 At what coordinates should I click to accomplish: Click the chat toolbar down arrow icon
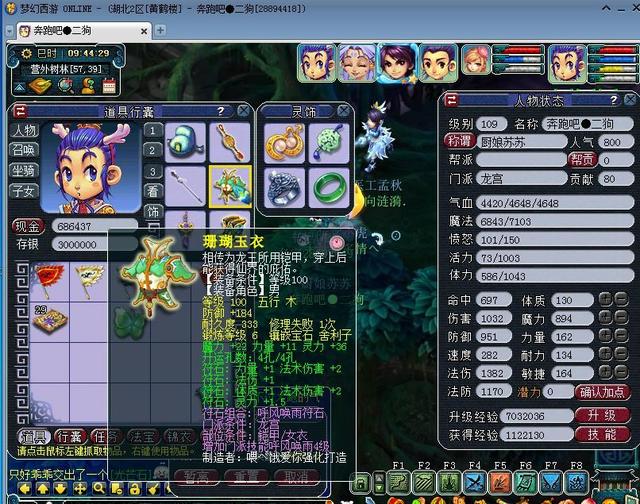click(60, 488)
